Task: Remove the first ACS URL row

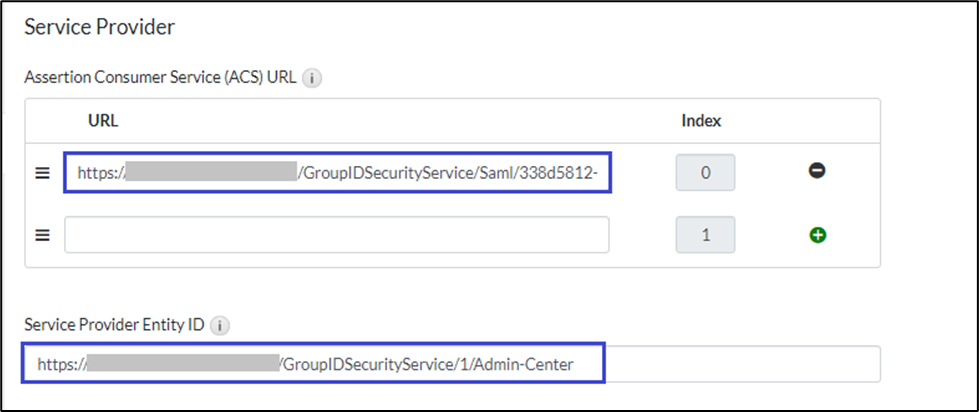Action: (x=817, y=172)
